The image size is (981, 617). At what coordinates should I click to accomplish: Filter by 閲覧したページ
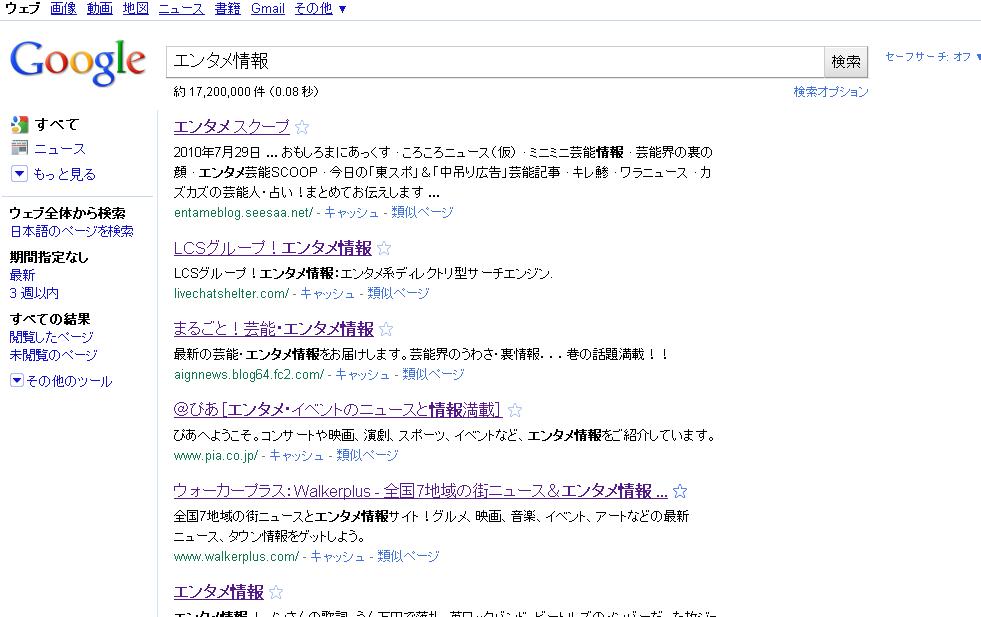coord(51,337)
